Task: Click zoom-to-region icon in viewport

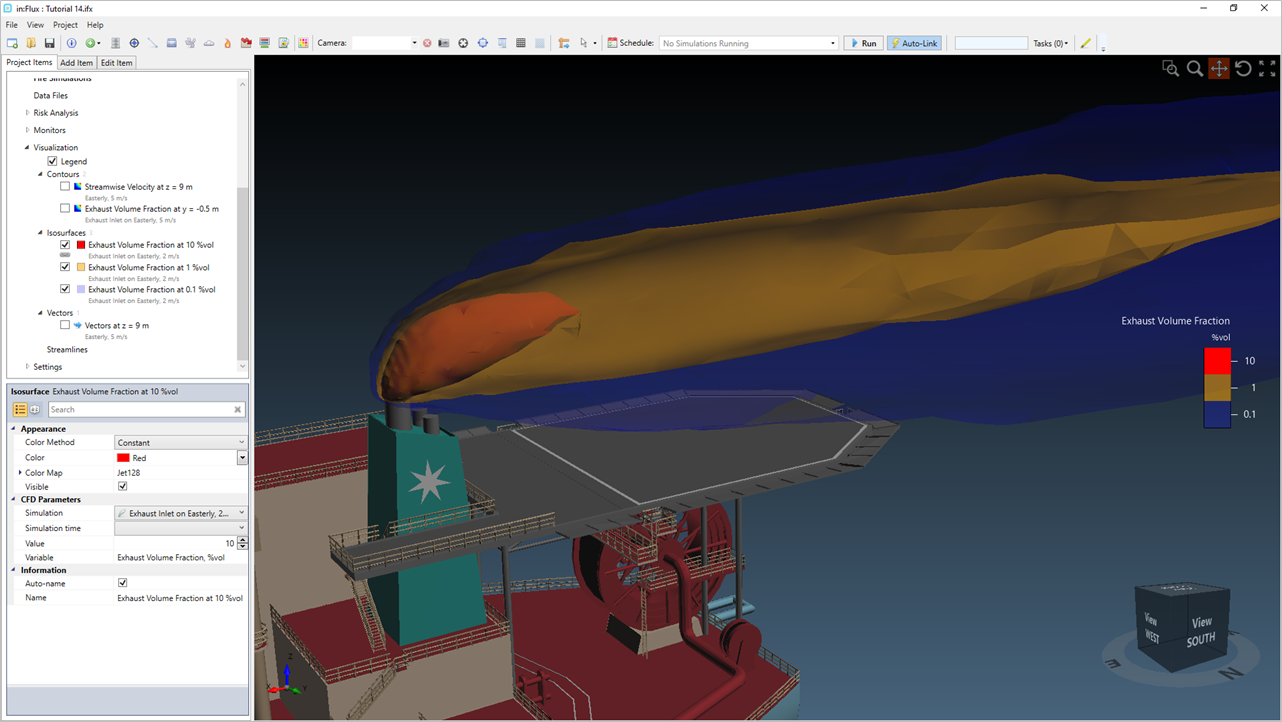Action: 1170,69
